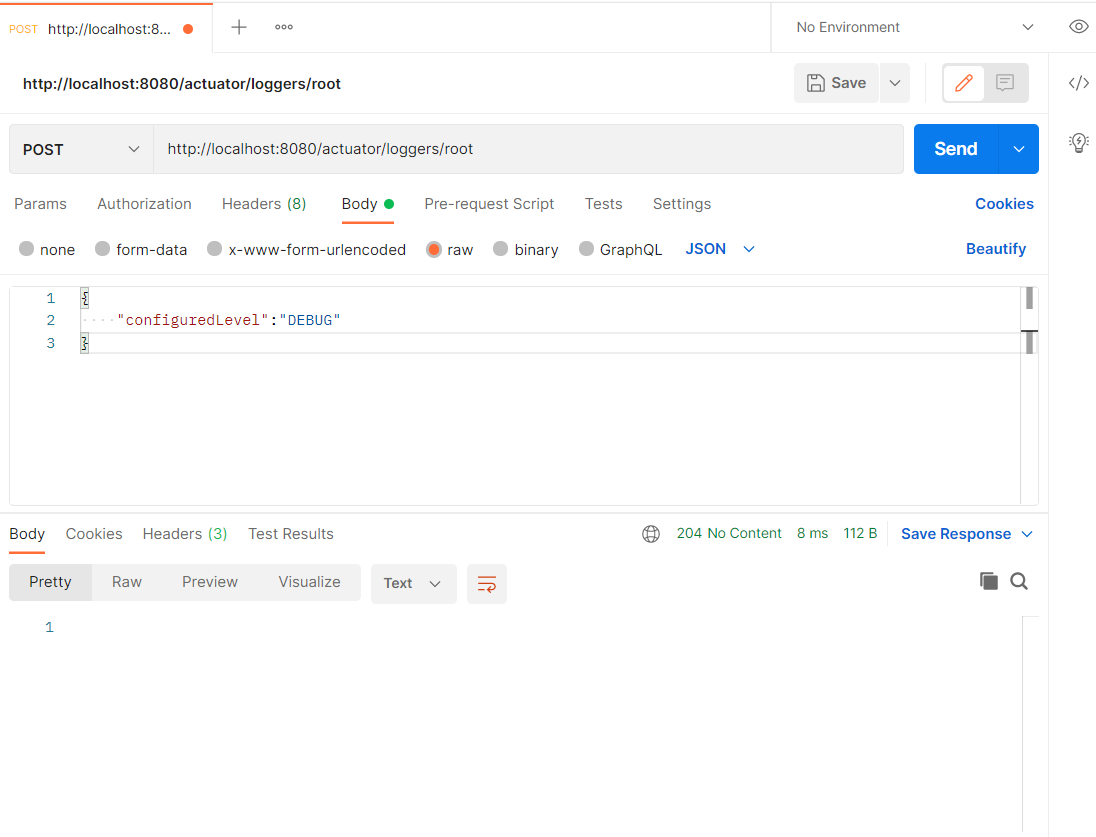
Task: Switch to response Headers (3) tab
Action: point(185,534)
